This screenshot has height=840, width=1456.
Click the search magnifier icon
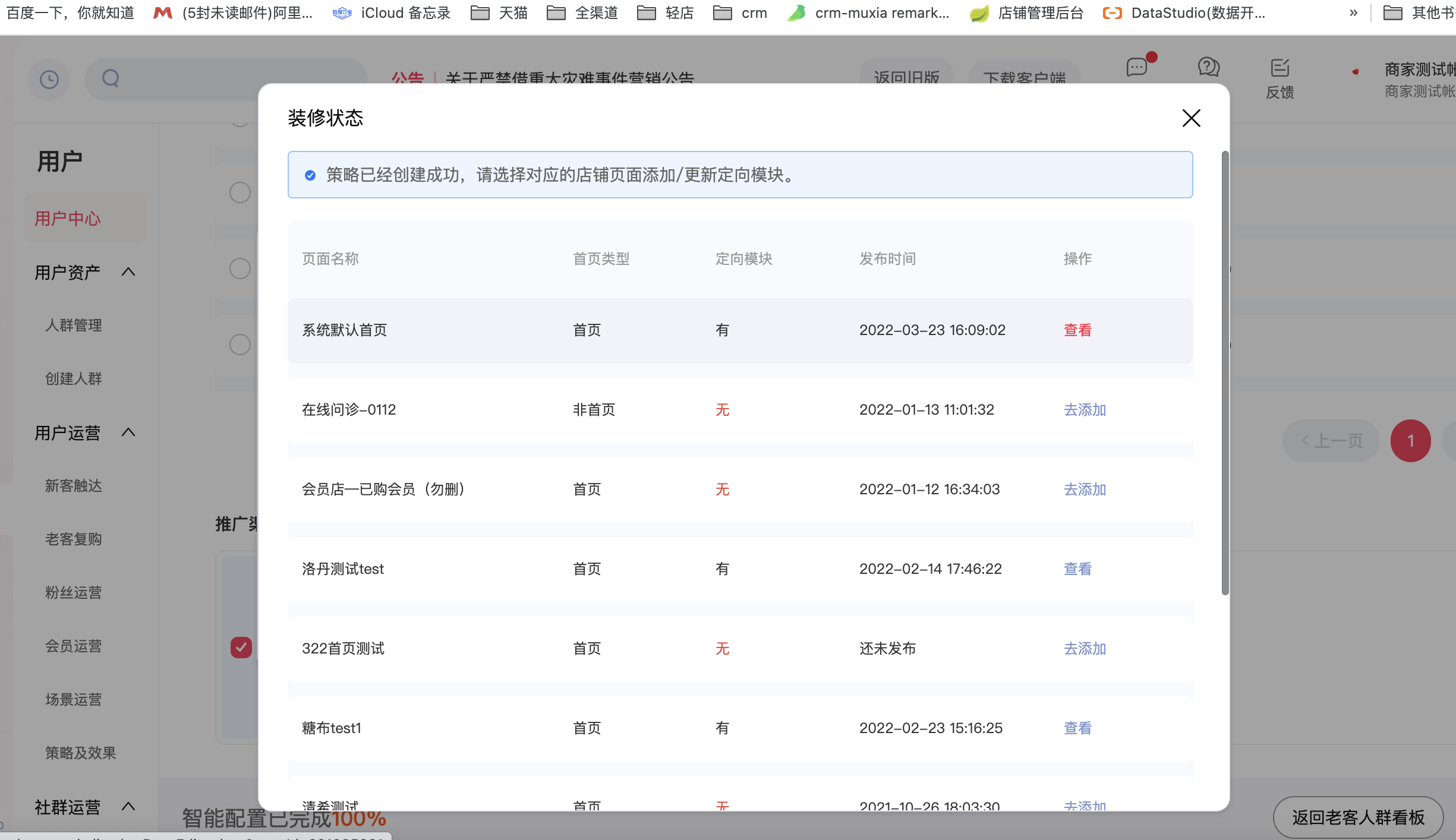pos(111,78)
